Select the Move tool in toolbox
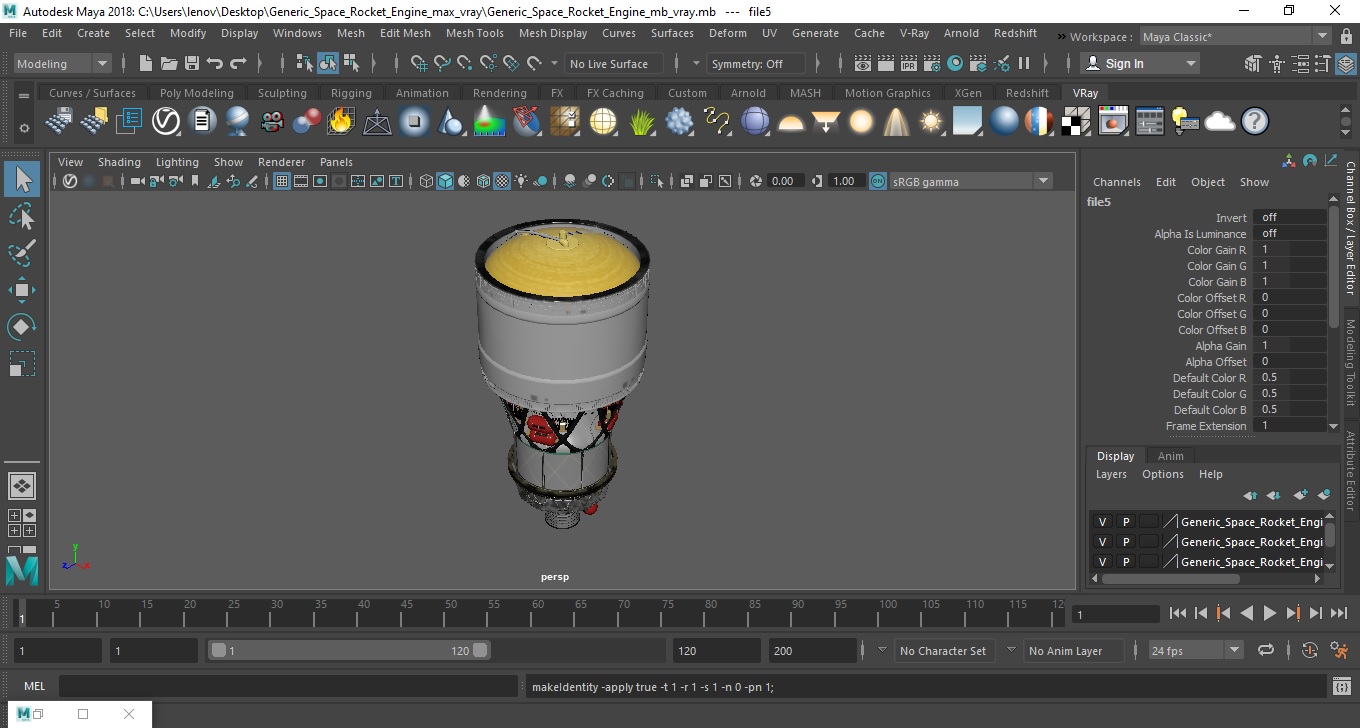Viewport: 1360px width, 728px height. (22, 290)
